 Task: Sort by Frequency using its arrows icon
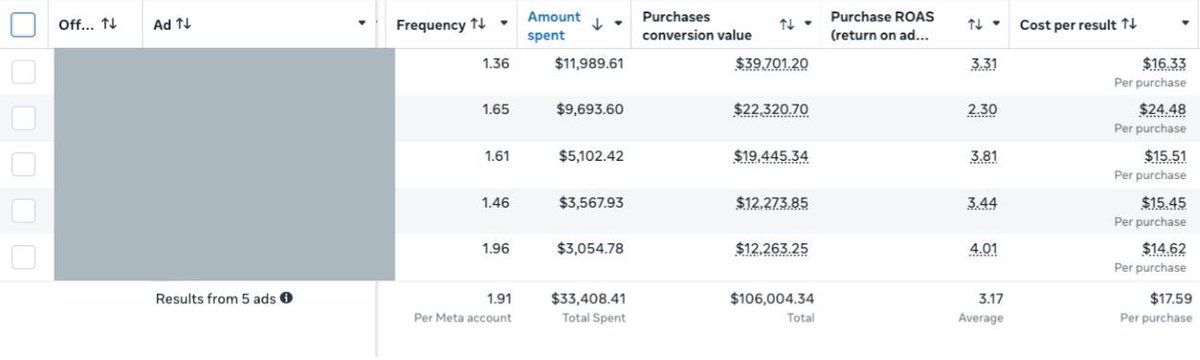(x=477, y=24)
